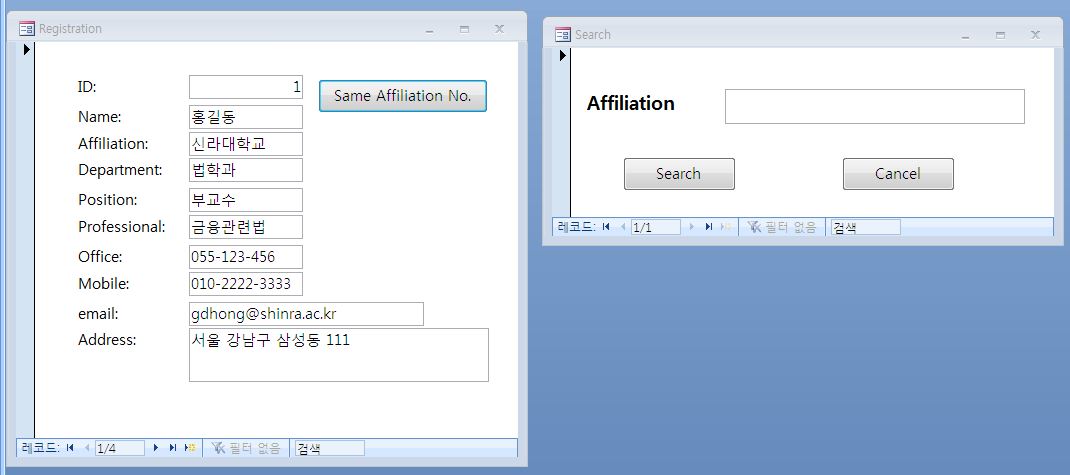Click the Registration window form icon
The width and height of the screenshot is (1070, 475).
click(27, 29)
